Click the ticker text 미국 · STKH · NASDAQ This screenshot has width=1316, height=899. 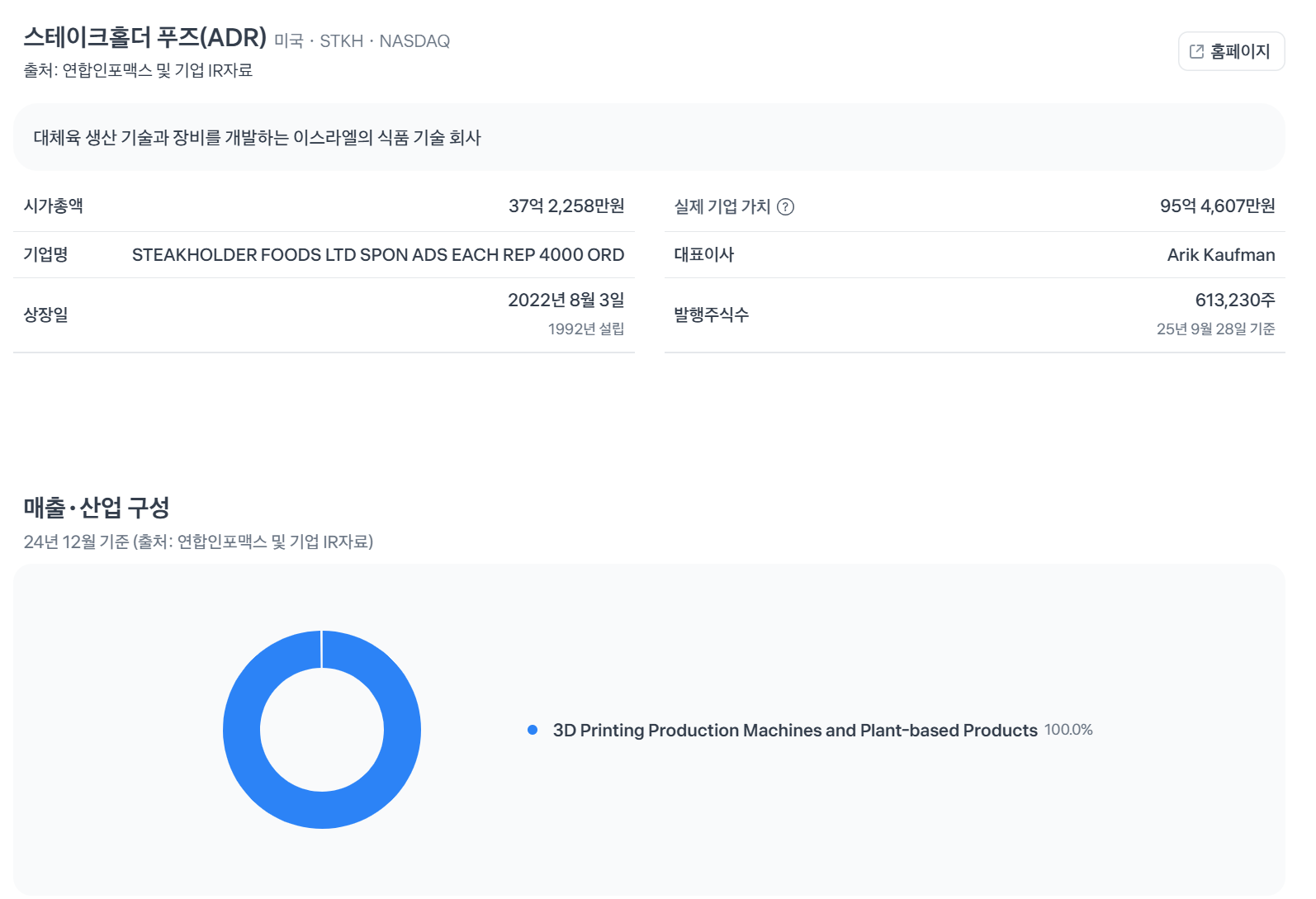coord(362,41)
